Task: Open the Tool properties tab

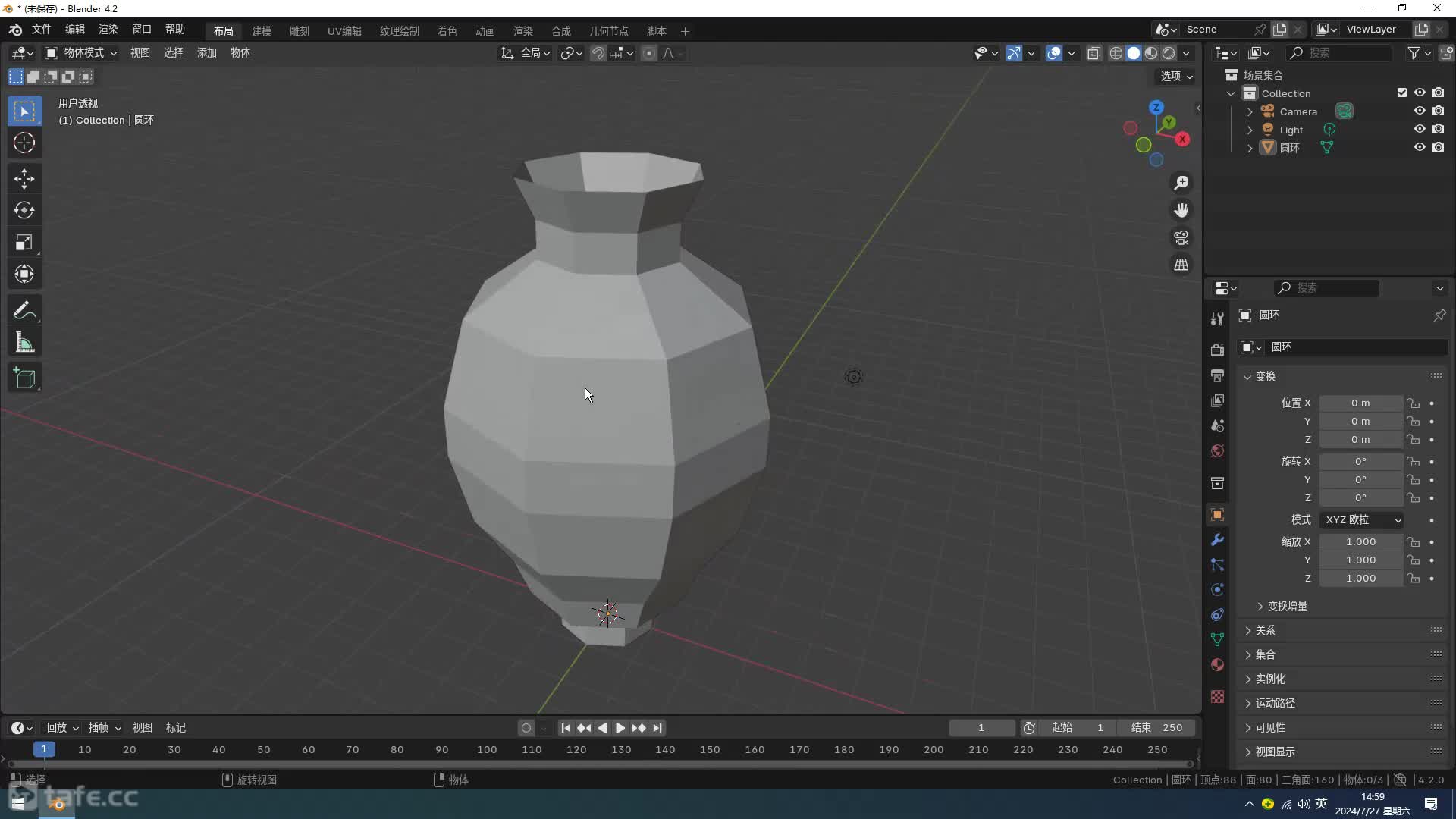Action: (1217, 318)
